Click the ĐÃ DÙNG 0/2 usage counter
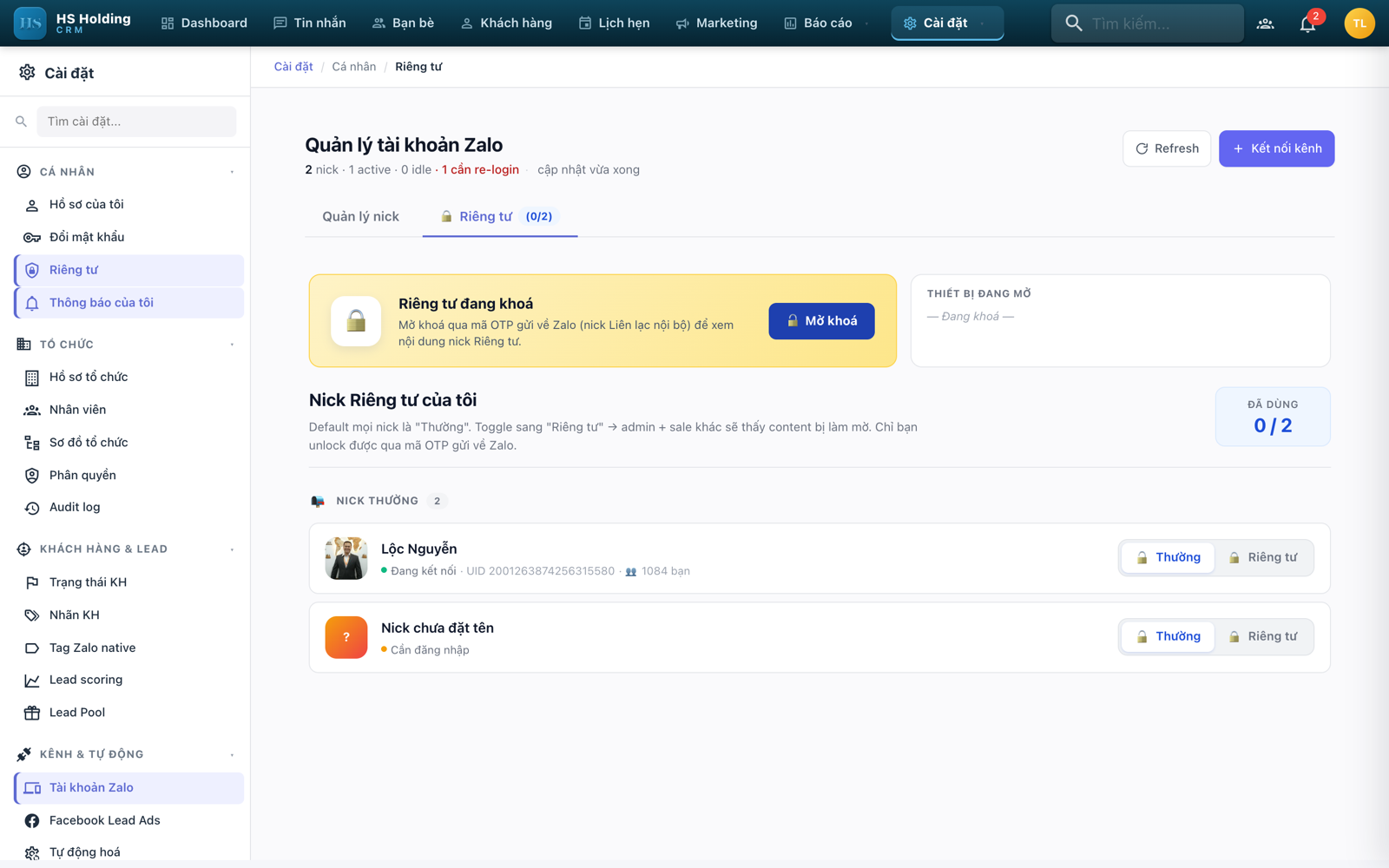This screenshot has width=1389, height=868. 1273,417
